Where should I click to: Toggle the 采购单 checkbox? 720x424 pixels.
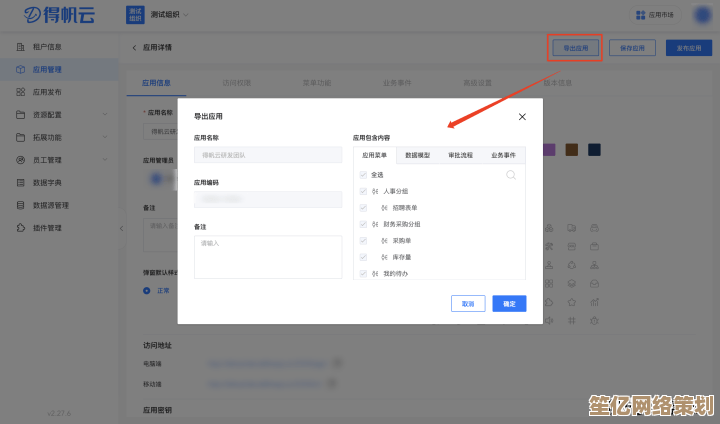(x=363, y=241)
